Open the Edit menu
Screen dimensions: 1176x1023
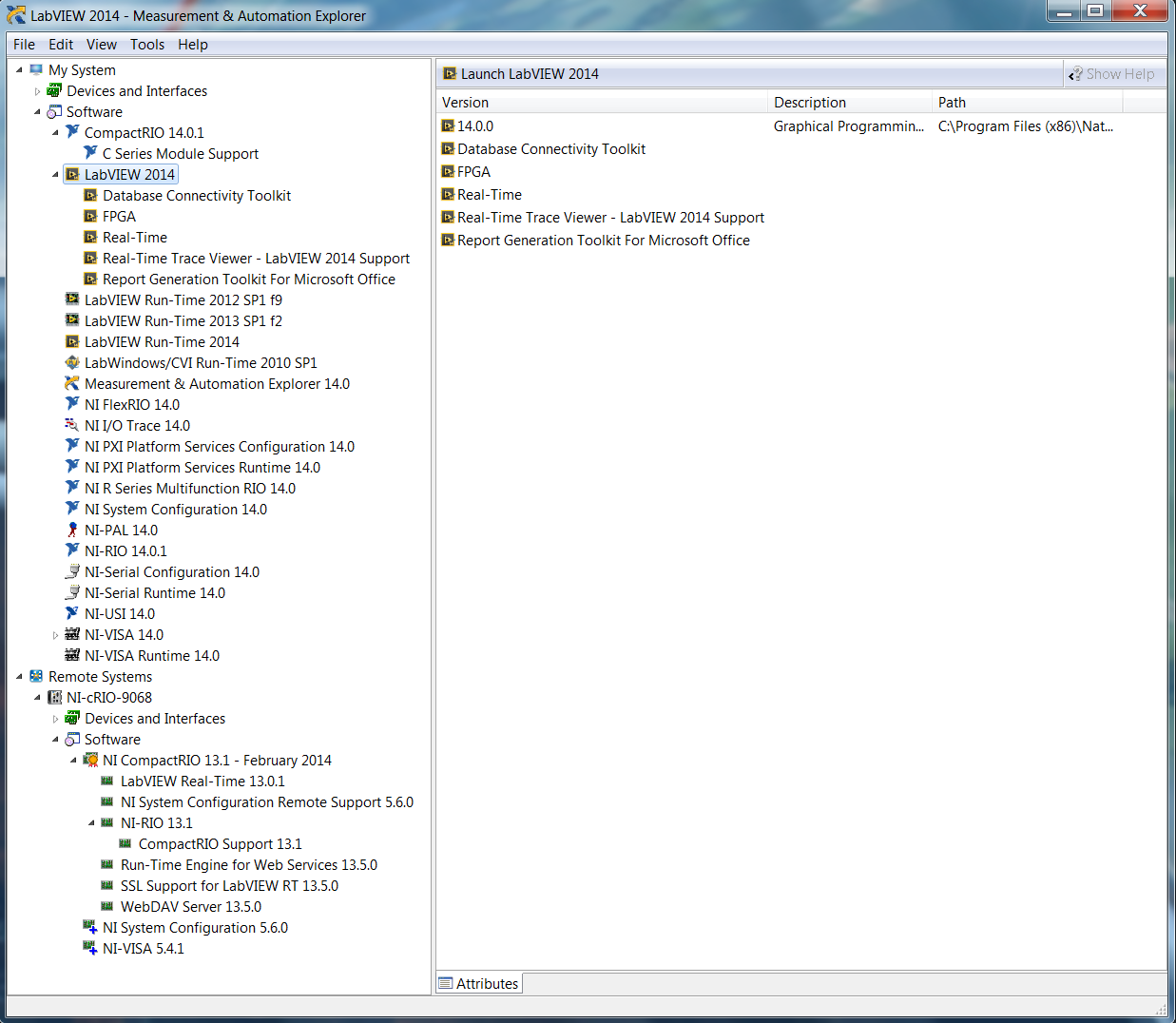[x=61, y=44]
